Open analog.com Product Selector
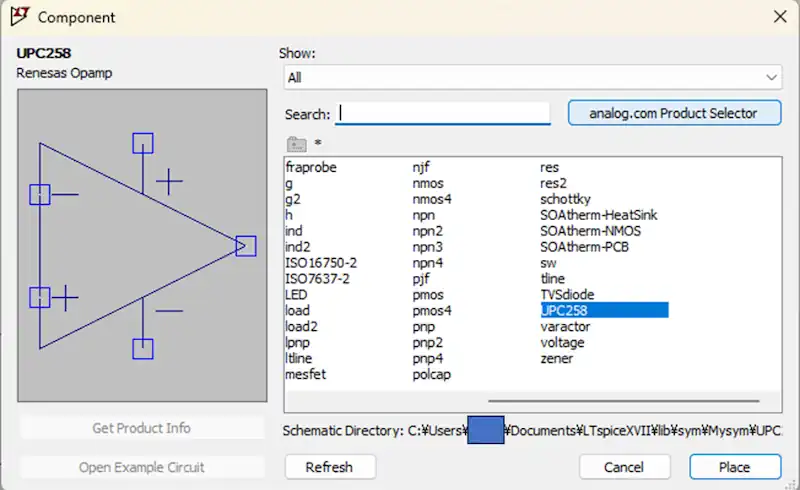800x490 pixels. coord(674,113)
